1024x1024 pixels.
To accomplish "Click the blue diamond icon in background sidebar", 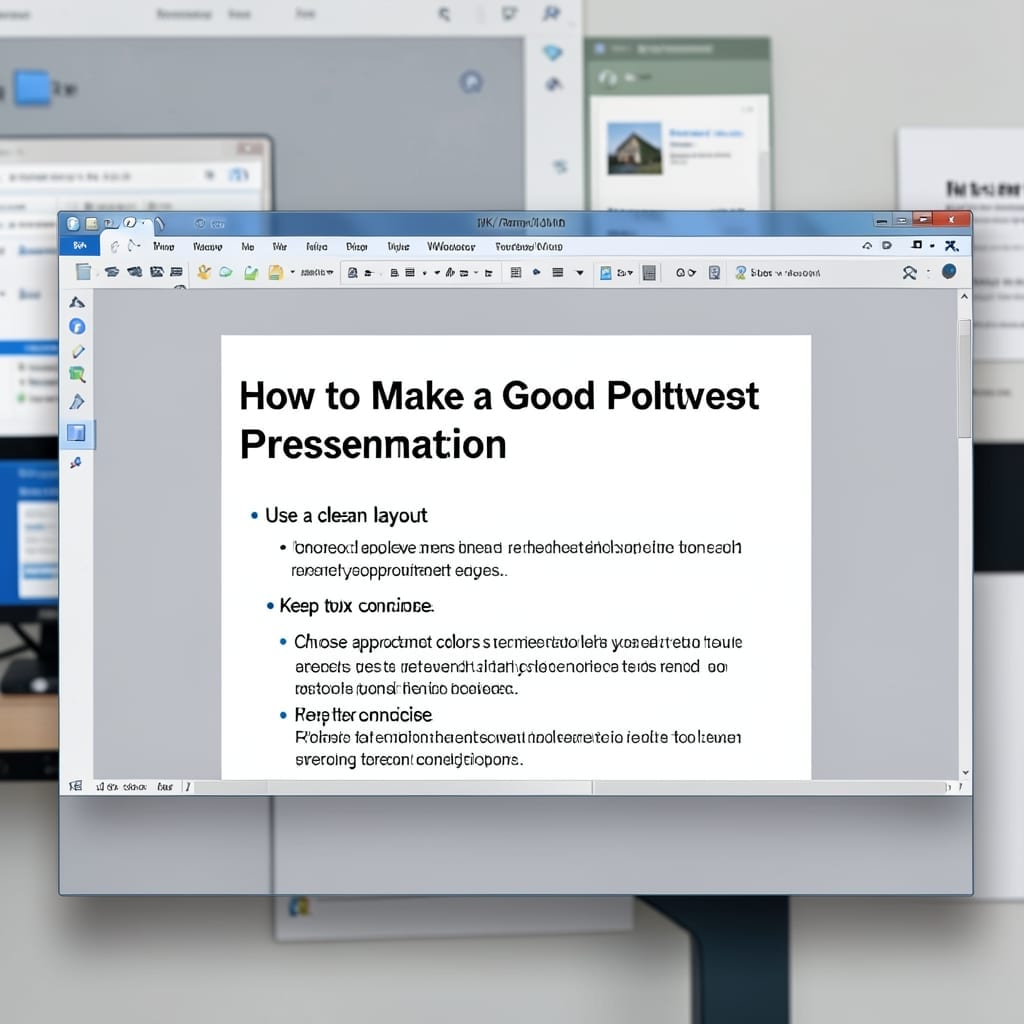I will point(552,53).
